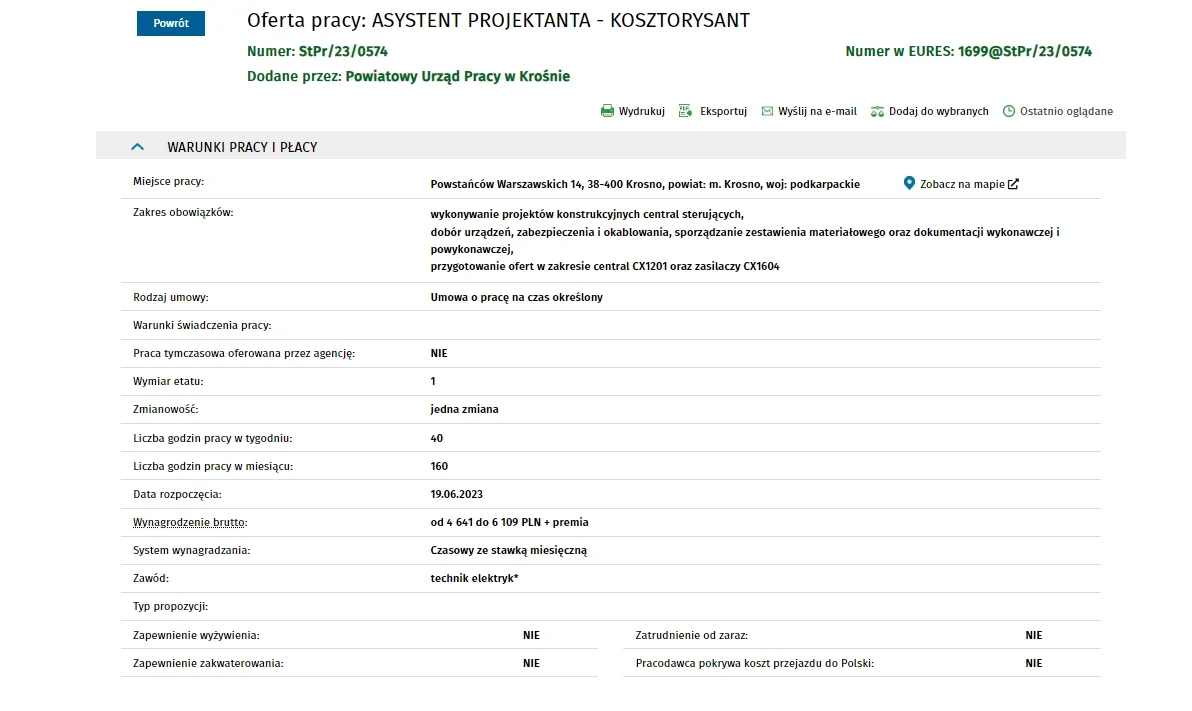
Task: Open Ostatnio oglądane link
Action: 1066,111
